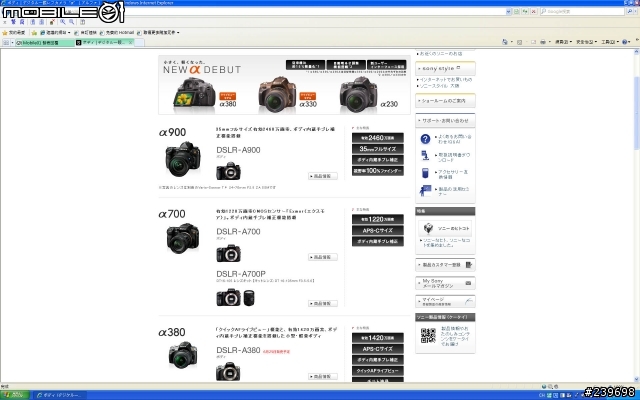
Task: Click the read mail icon in command bar
Action: click(533, 42)
